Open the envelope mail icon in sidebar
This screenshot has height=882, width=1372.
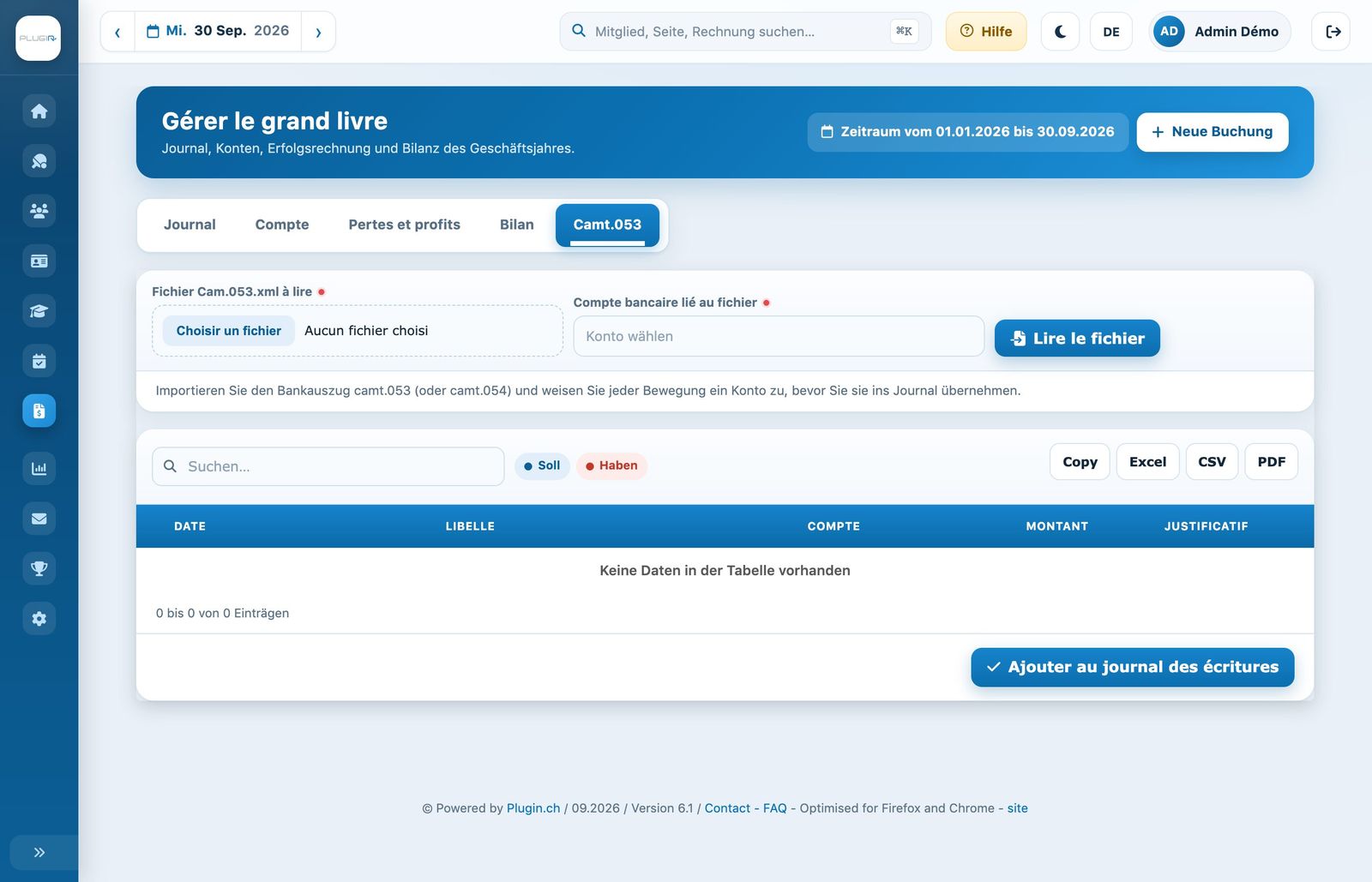pos(39,519)
